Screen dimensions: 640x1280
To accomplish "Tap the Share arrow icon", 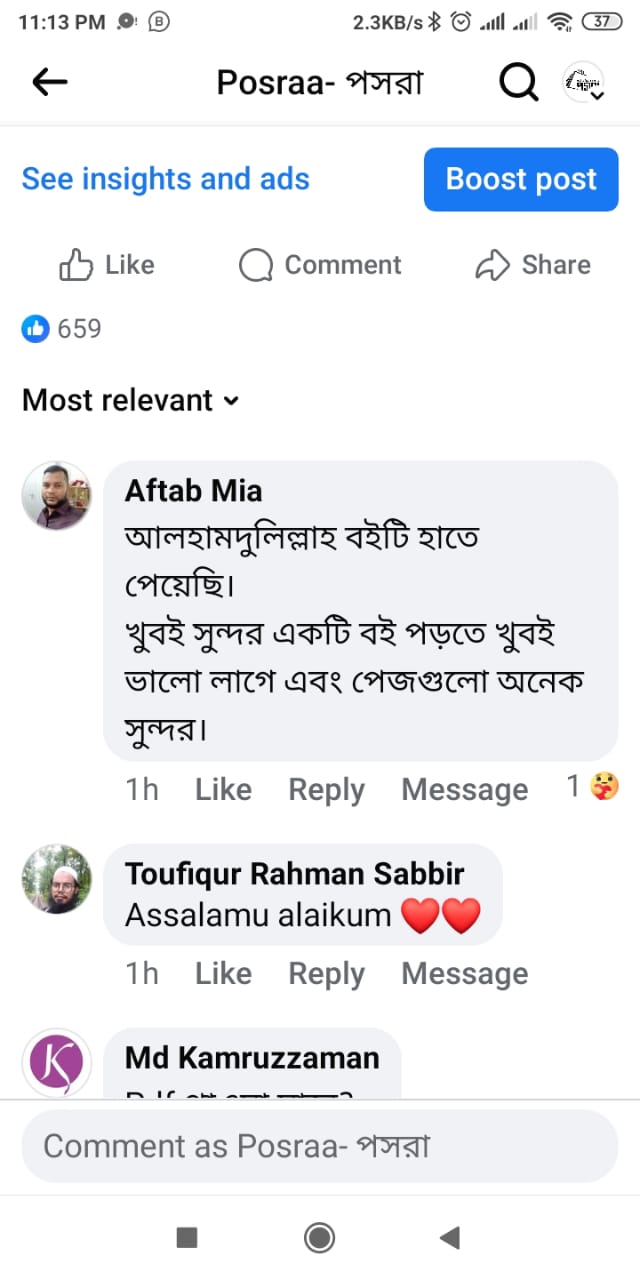I will click(492, 265).
